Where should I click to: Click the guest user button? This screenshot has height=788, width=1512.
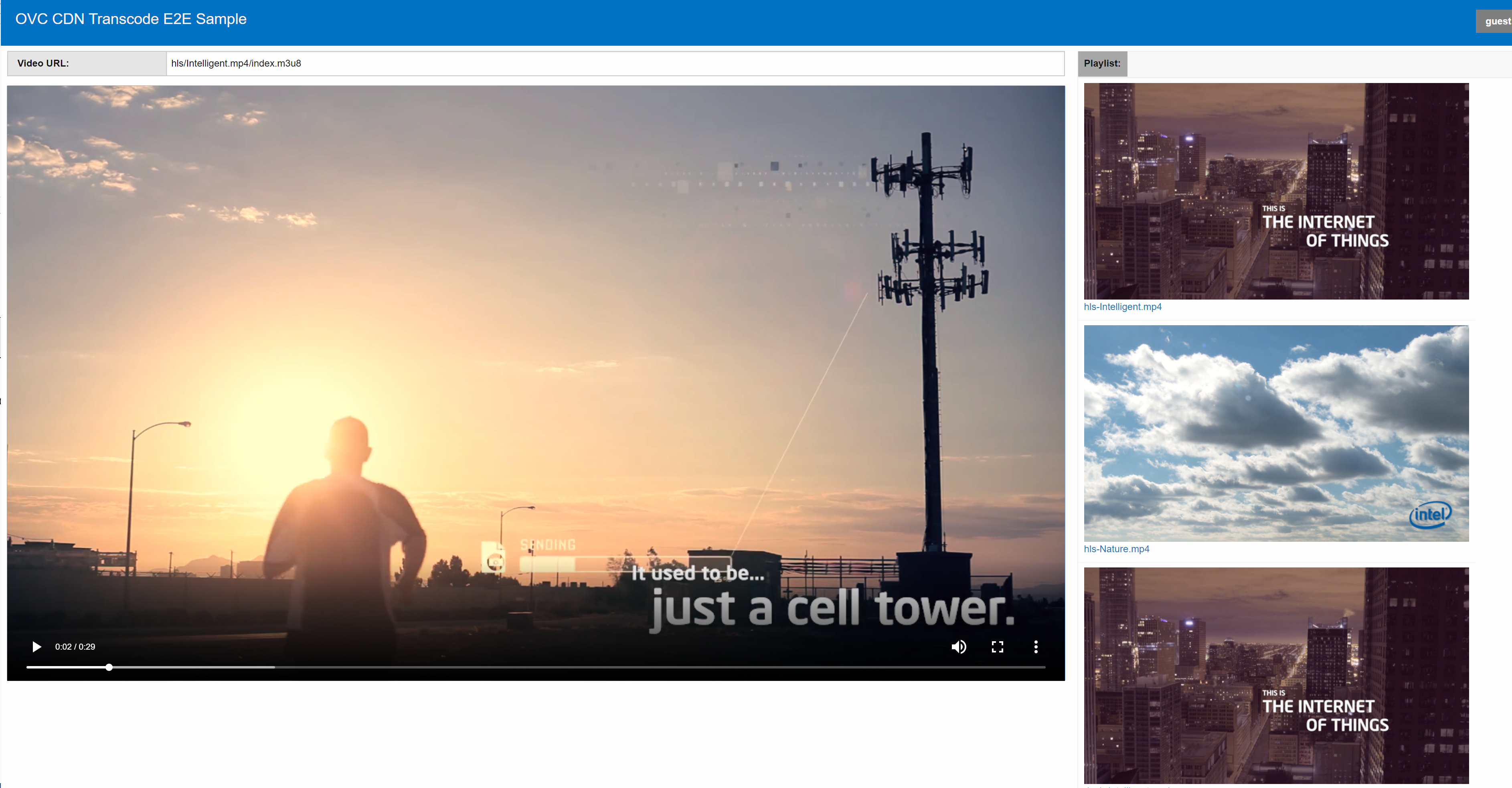coord(1496,21)
